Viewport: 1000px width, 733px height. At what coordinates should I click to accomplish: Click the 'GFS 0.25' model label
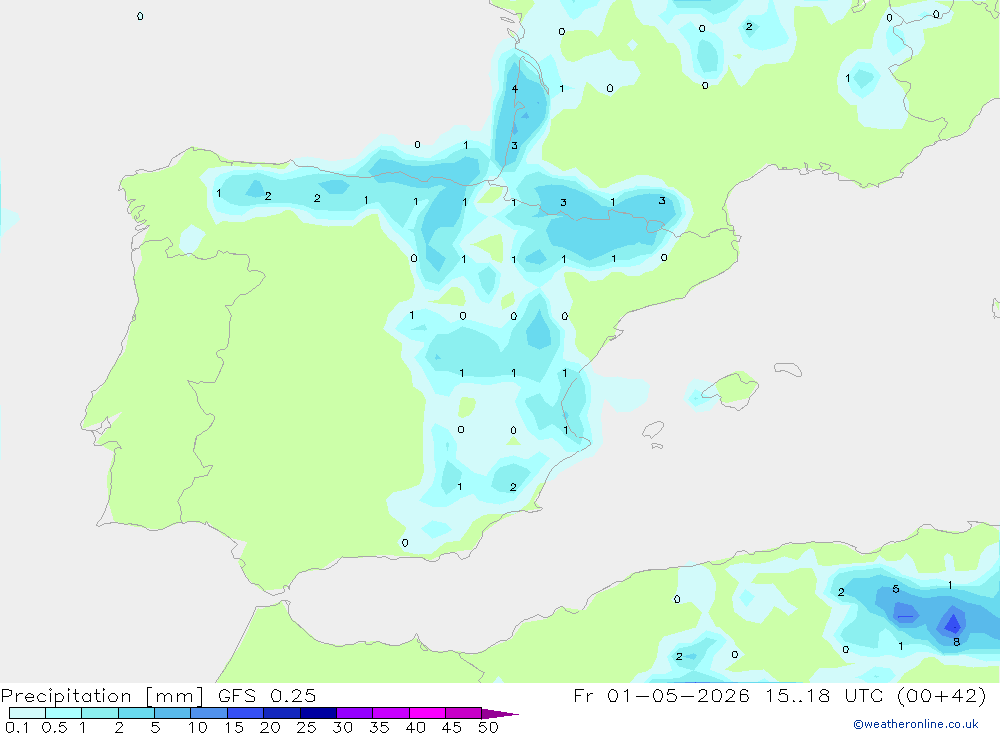(267, 695)
